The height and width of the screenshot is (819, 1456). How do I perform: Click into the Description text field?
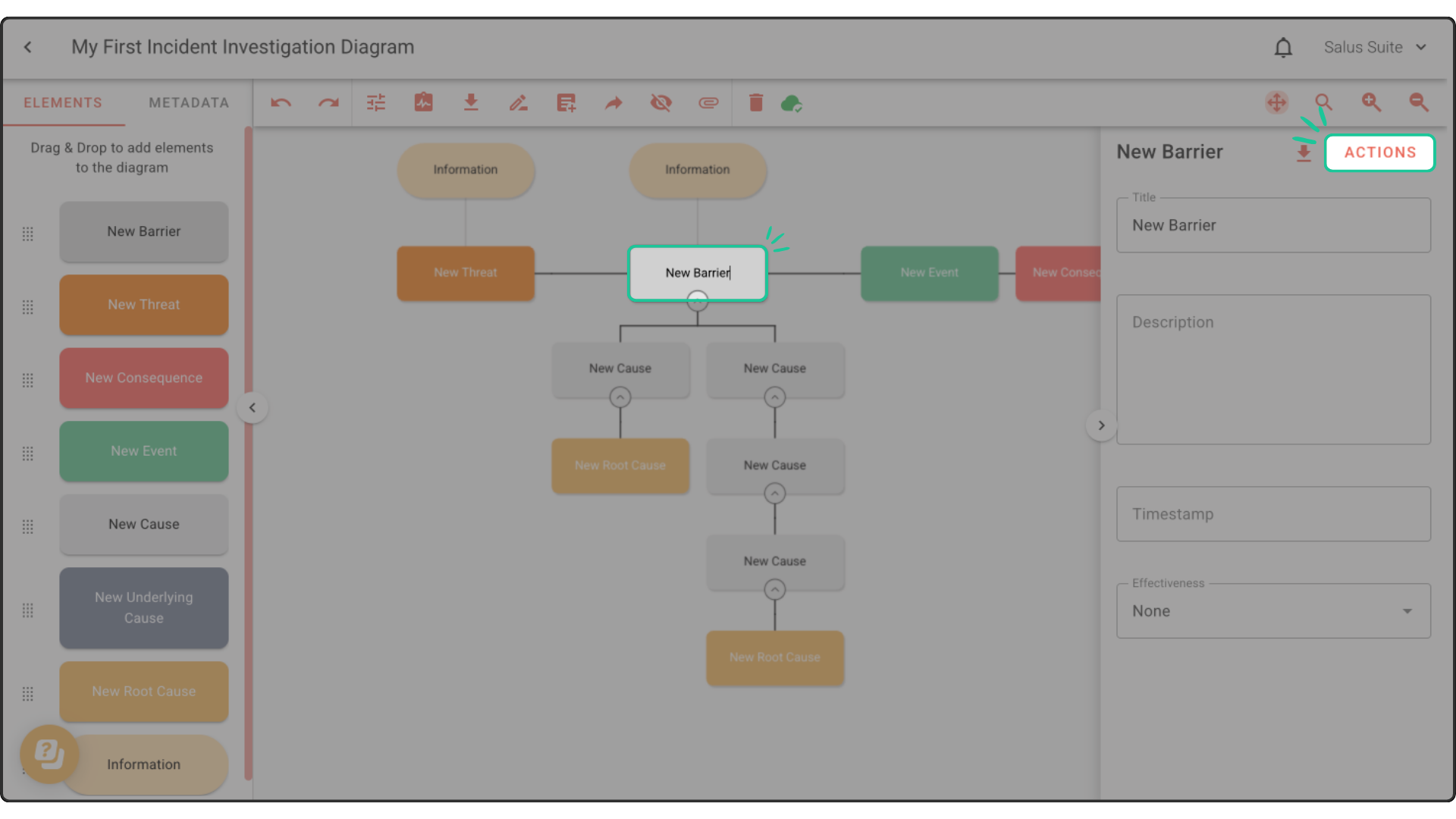pyautogui.click(x=1273, y=370)
